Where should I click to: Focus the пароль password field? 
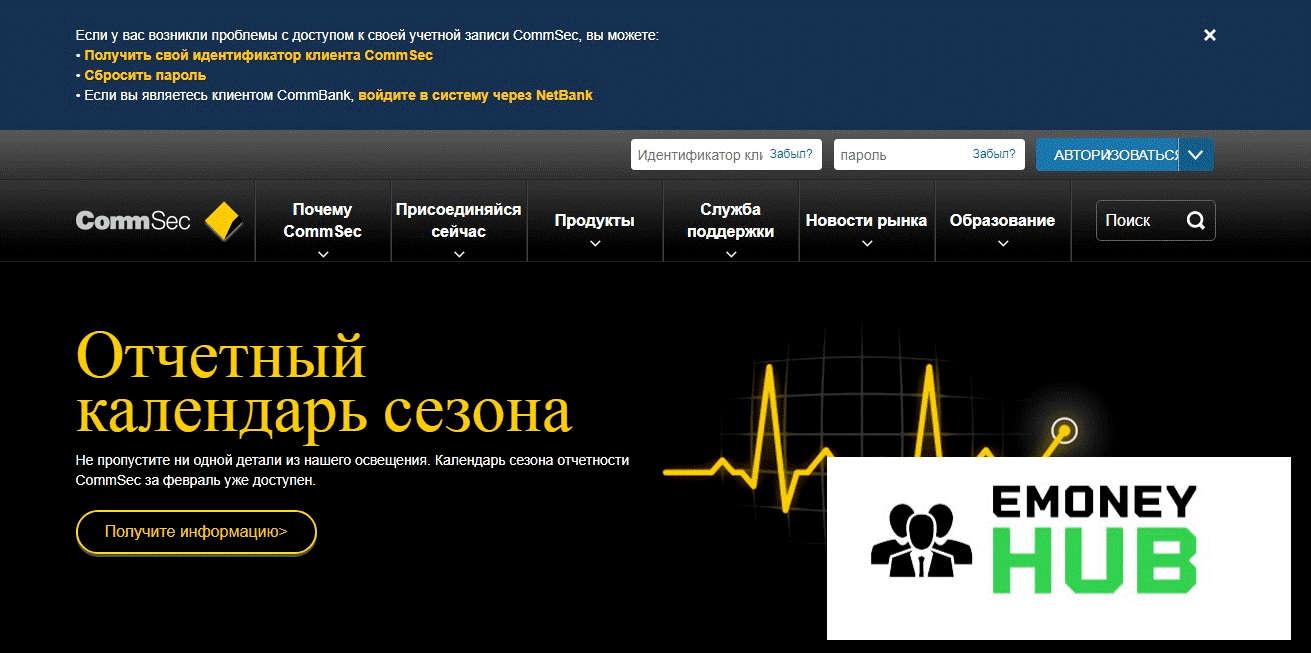tap(929, 155)
